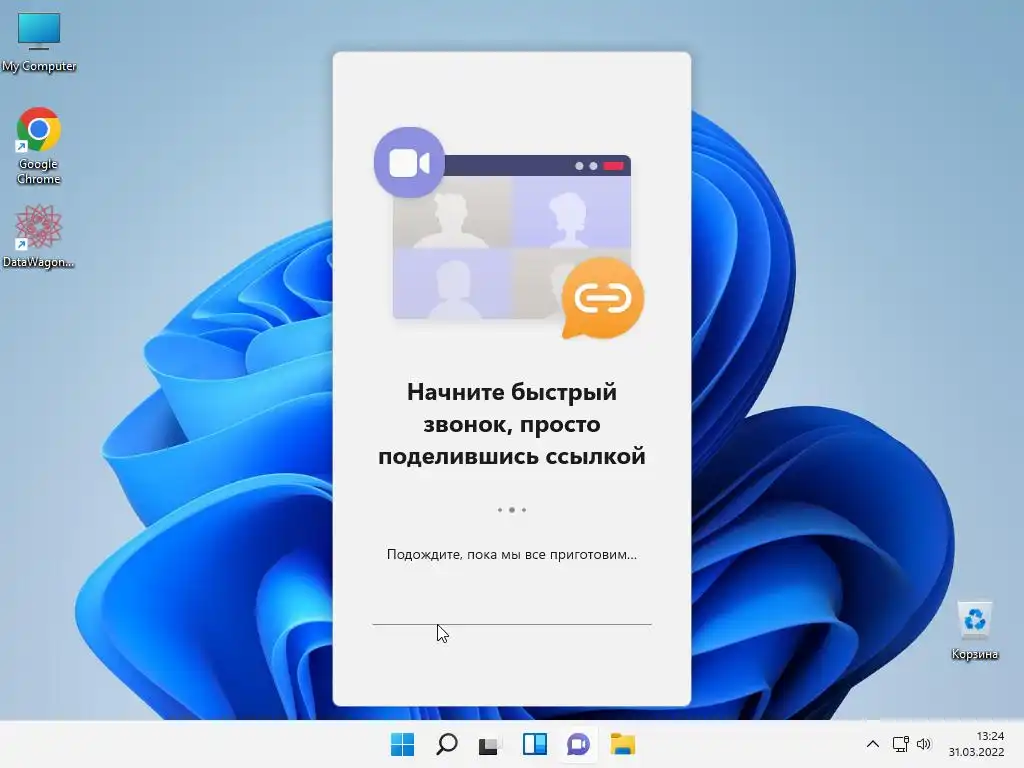Viewport: 1024px width, 768px height.
Task: Open the volume speaker tray icon
Action: coord(923,744)
